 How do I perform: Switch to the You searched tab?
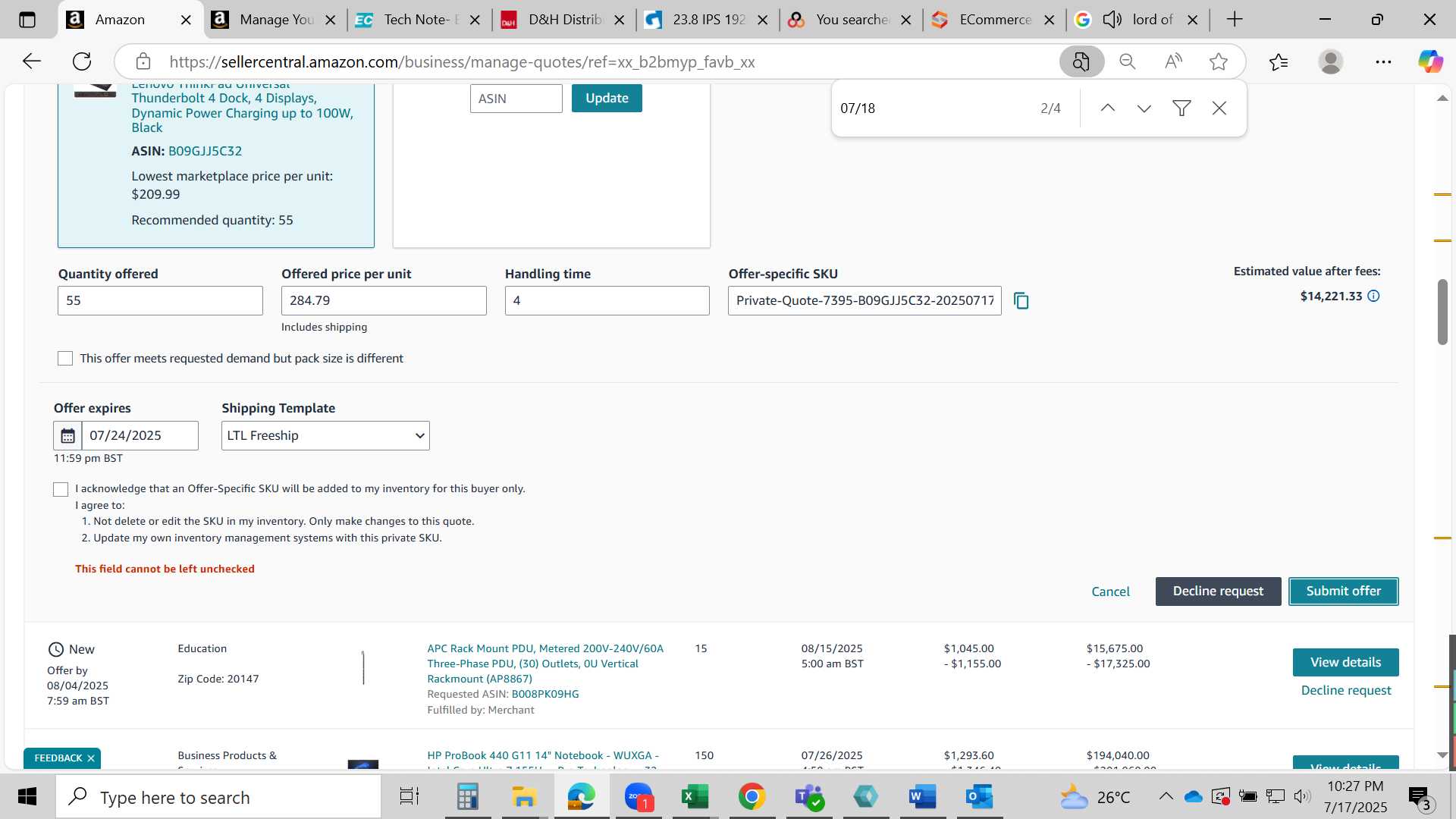tap(852, 20)
